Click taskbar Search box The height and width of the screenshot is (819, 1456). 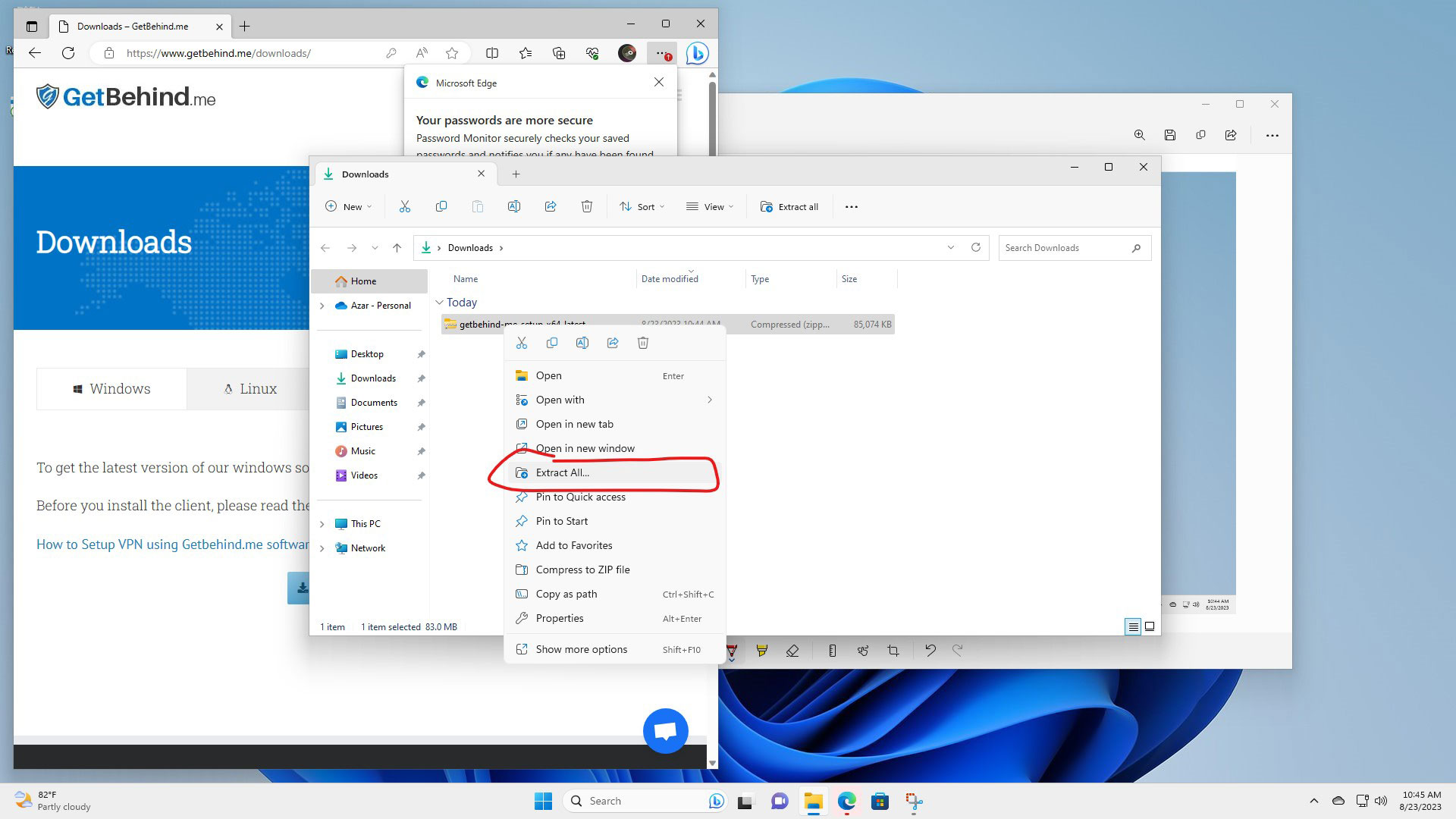645,801
